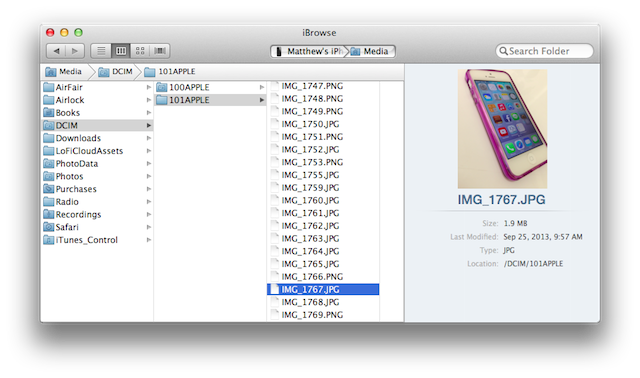Click the Photos folder icon
Viewport: 640px width, 378px height.
tap(49, 176)
